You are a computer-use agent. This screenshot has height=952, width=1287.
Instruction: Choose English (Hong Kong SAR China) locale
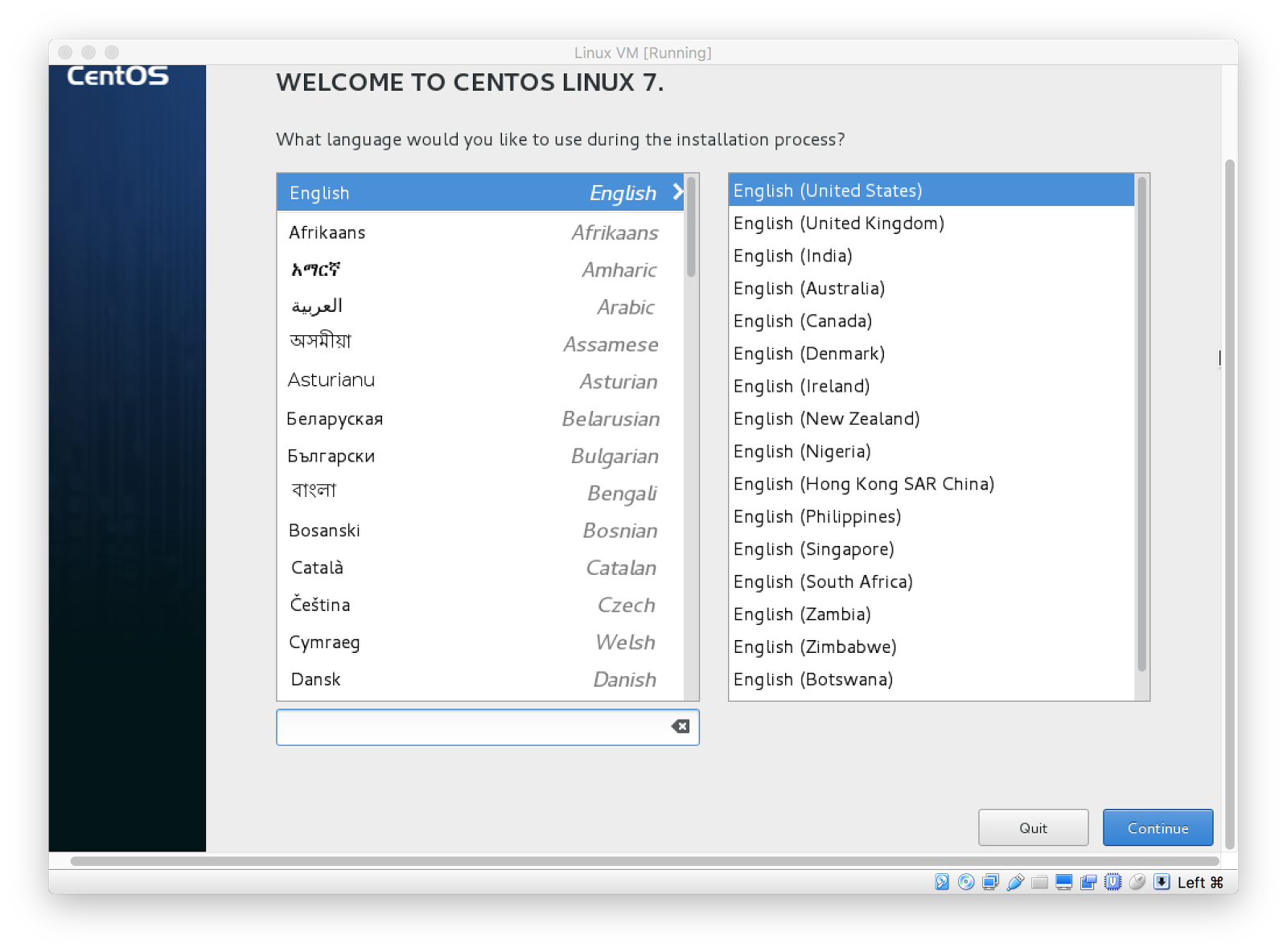point(931,483)
